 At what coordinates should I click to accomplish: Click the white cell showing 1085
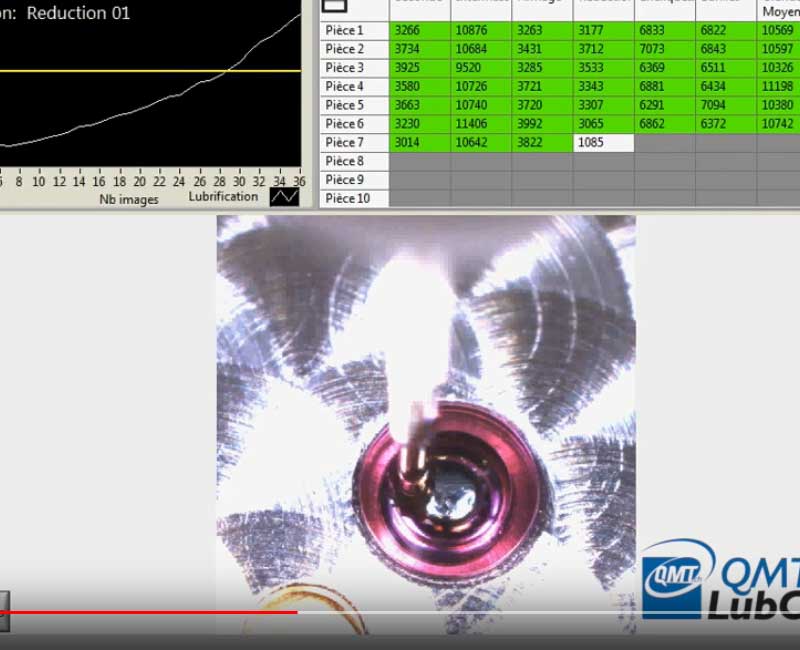[x=603, y=143]
